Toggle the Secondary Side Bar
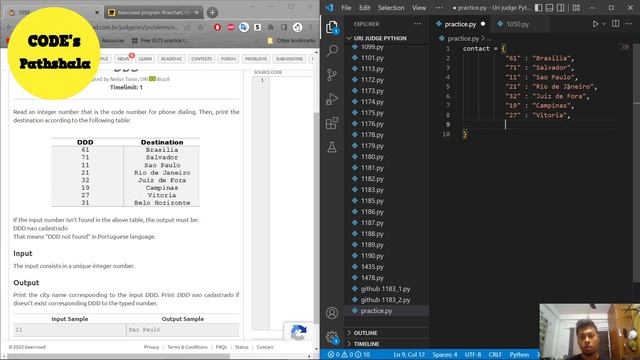640x360 pixels. click(561, 8)
